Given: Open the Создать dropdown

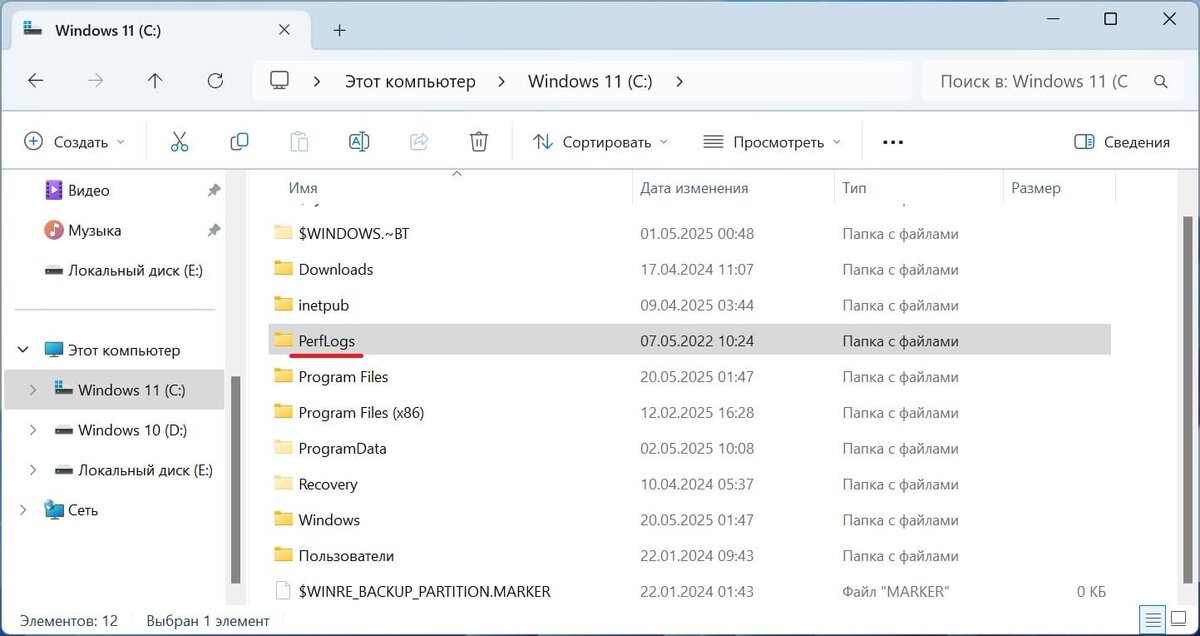Looking at the screenshot, I should pyautogui.click(x=75, y=142).
